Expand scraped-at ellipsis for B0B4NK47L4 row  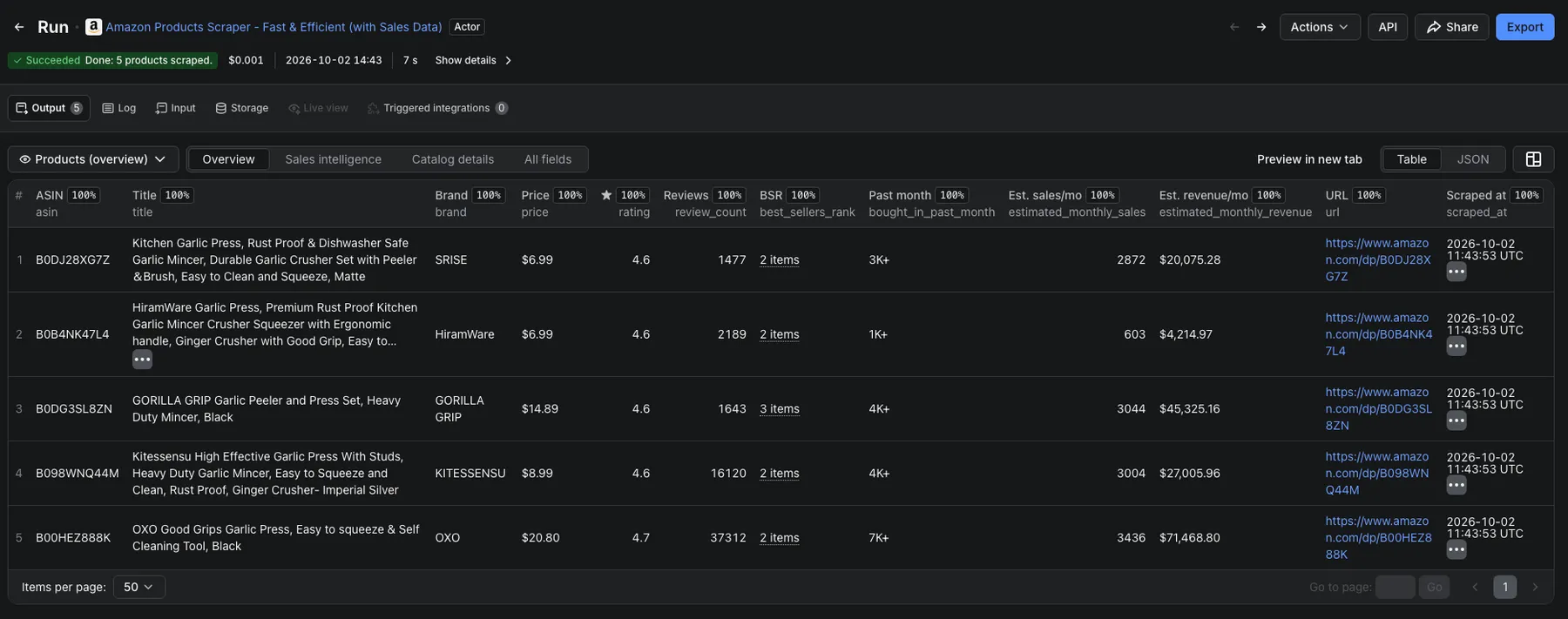[x=1456, y=347]
